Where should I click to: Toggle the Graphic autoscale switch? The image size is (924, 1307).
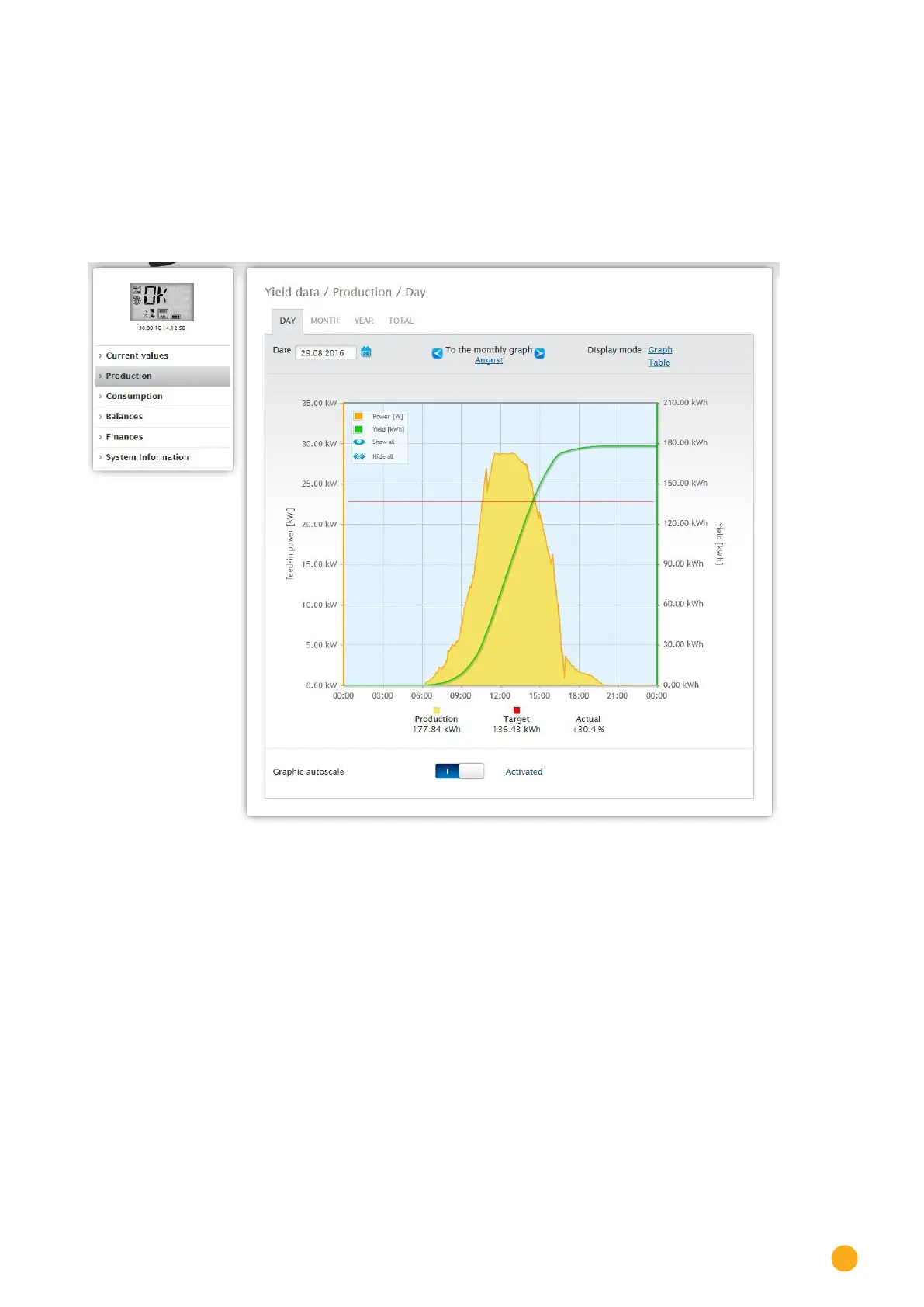(459, 771)
